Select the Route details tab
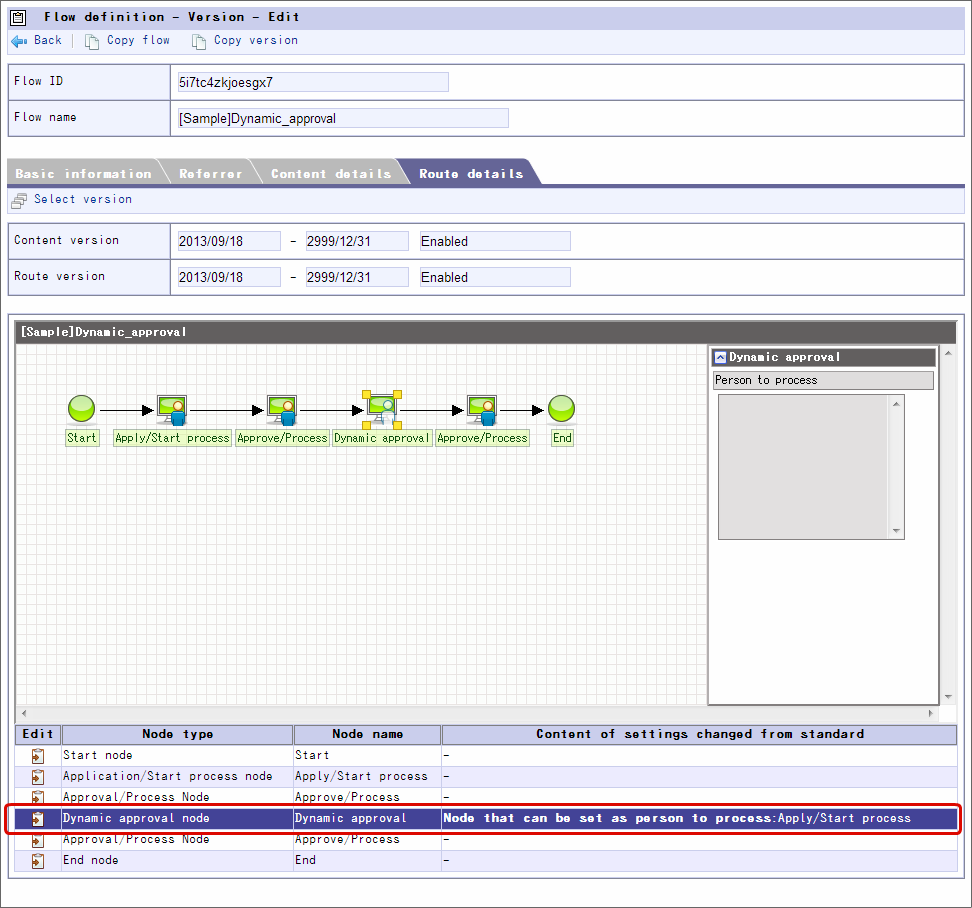The image size is (972, 908). click(x=471, y=174)
